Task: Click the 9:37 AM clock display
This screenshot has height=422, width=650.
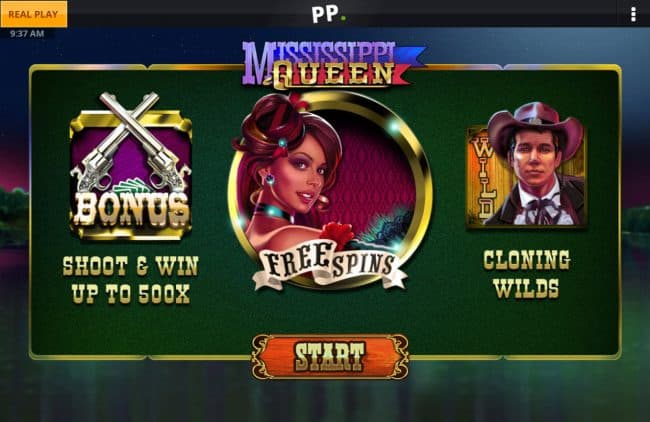Action: click(x=27, y=34)
